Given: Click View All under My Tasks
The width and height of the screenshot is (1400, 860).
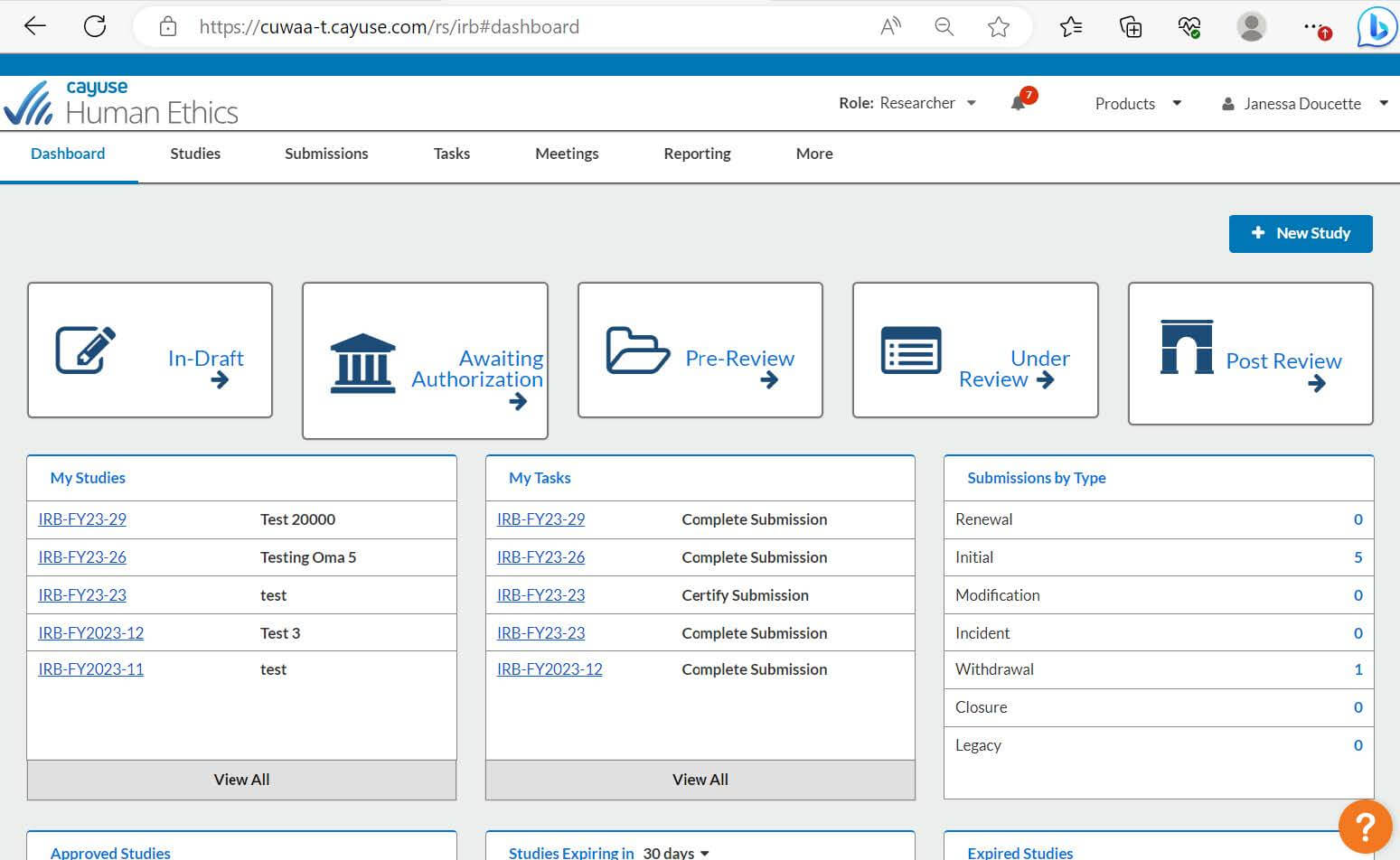Looking at the screenshot, I should pos(700,779).
